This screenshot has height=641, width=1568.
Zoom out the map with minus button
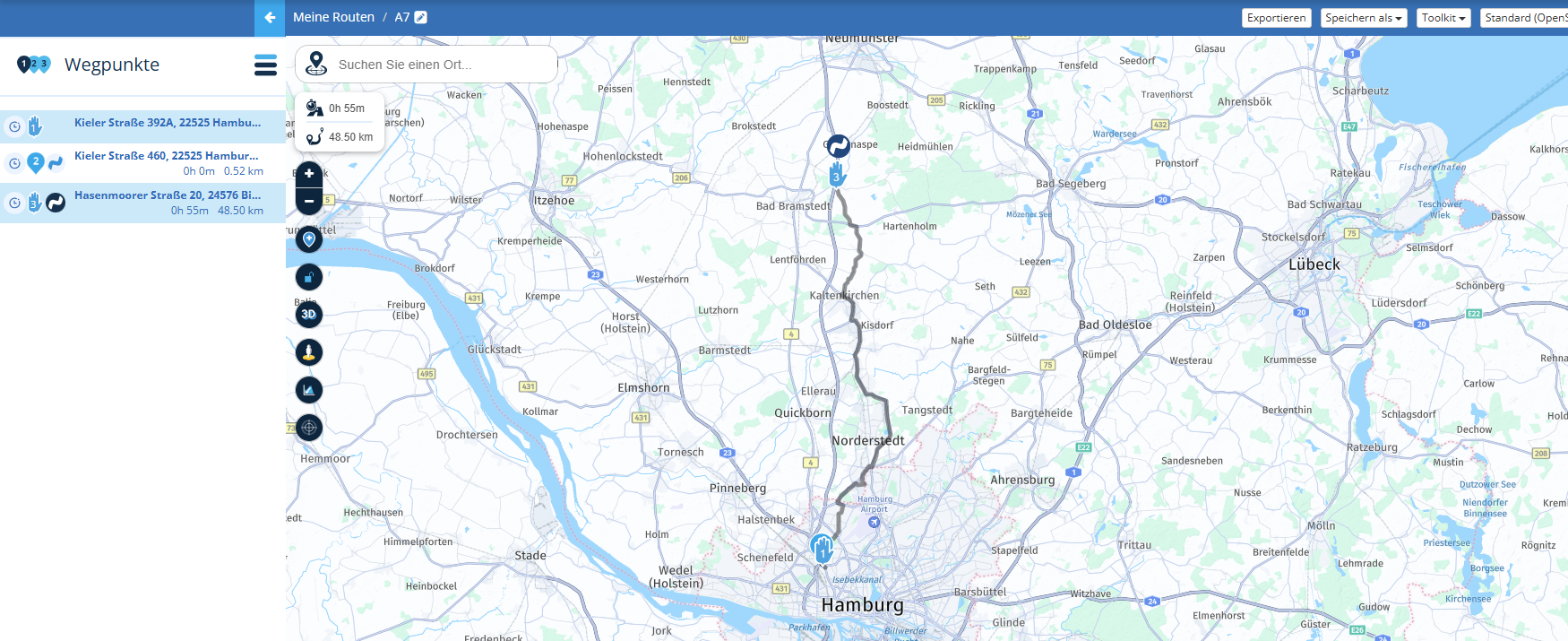(x=309, y=201)
